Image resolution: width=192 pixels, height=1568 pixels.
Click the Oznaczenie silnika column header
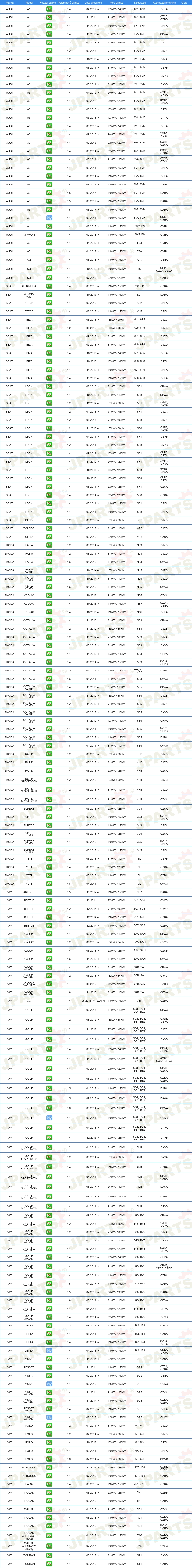coord(164,2)
